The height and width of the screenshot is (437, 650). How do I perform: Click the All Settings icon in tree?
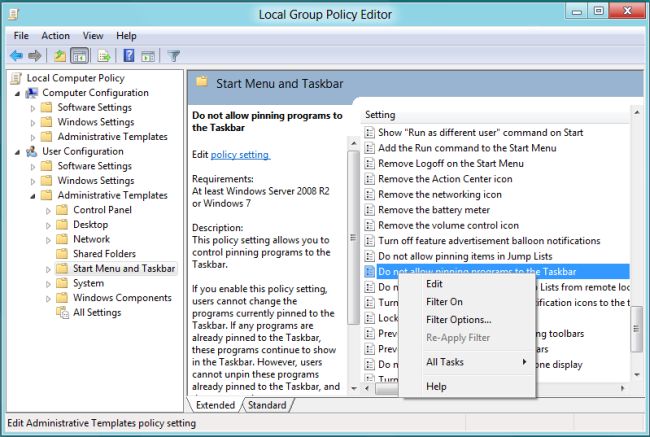(62, 313)
